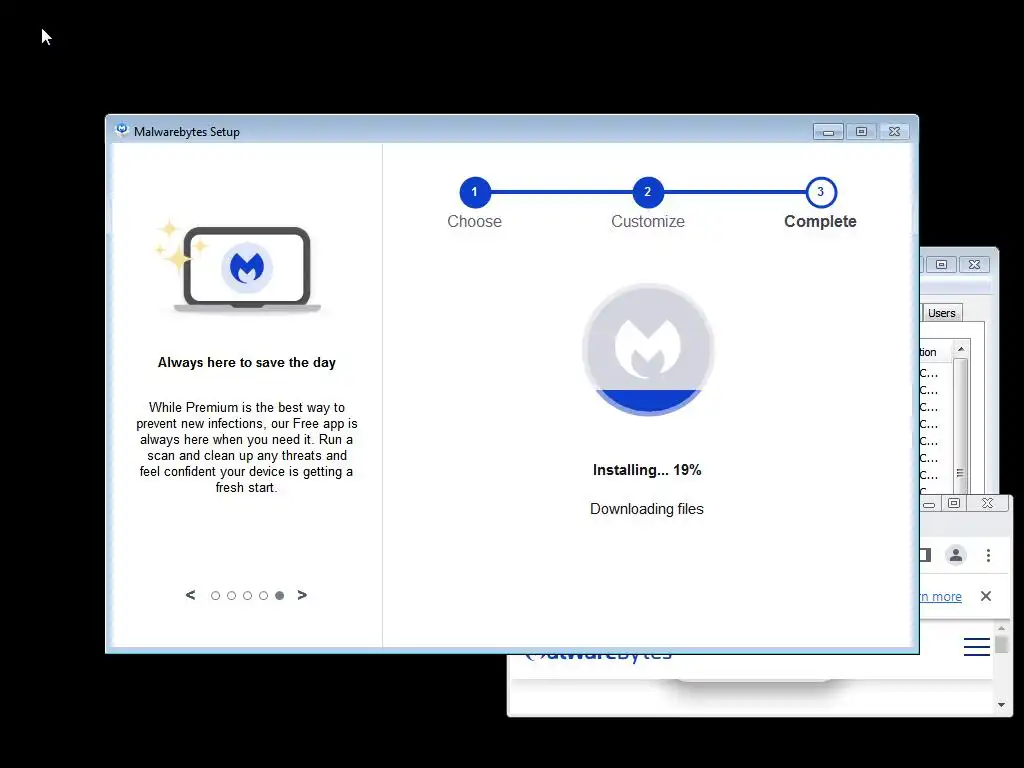Select the fourth carousel page dot
Image resolution: width=1024 pixels, height=768 pixels.
tap(263, 596)
